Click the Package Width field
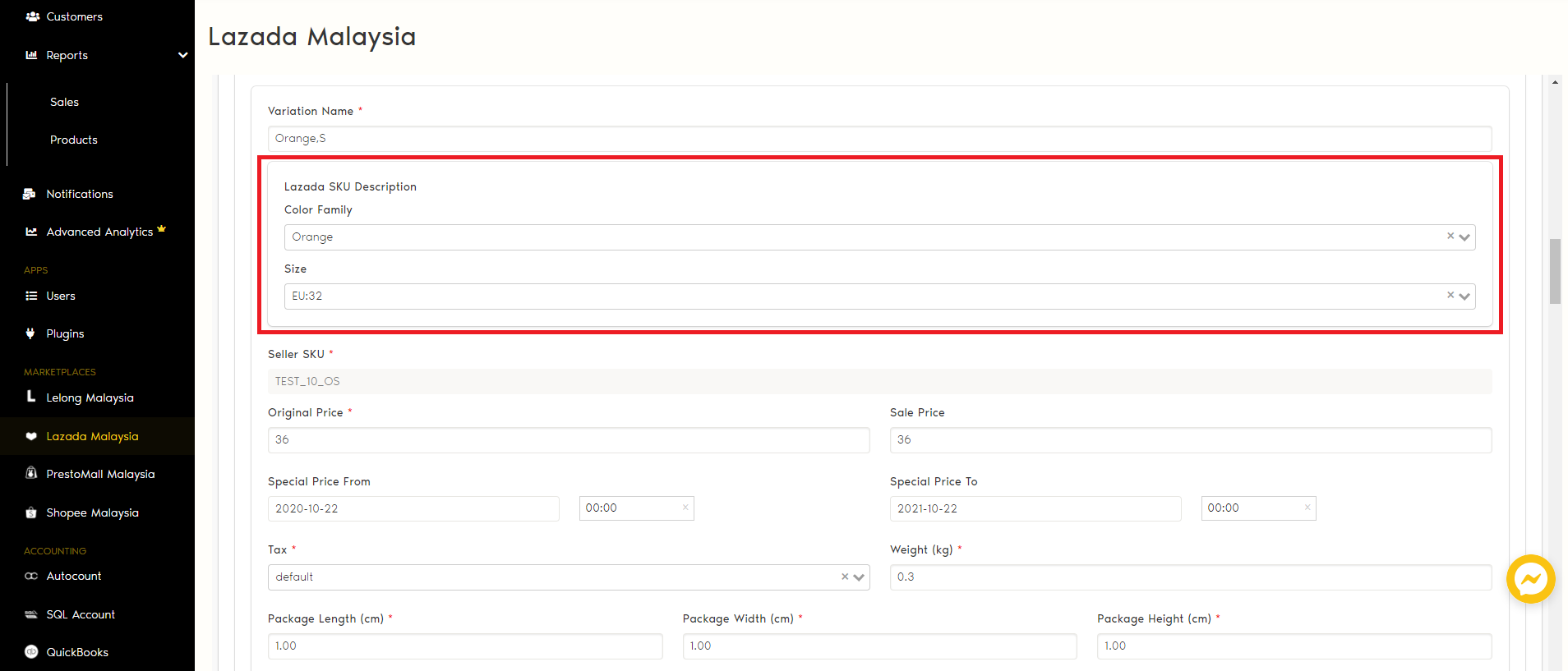 [x=879, y=646]
